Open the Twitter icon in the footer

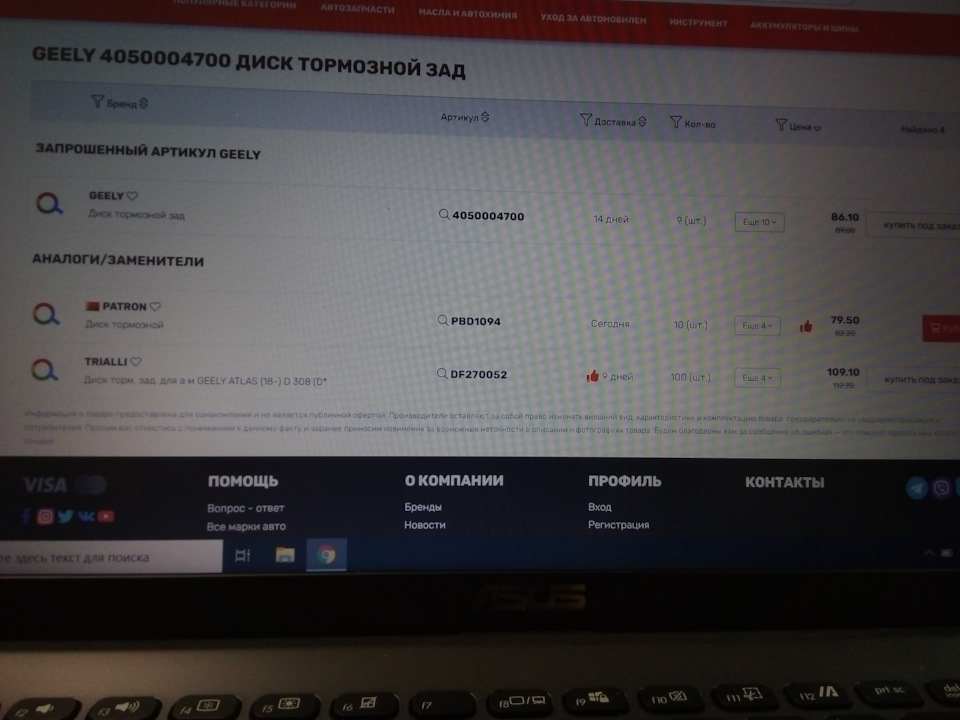[65, 516]
